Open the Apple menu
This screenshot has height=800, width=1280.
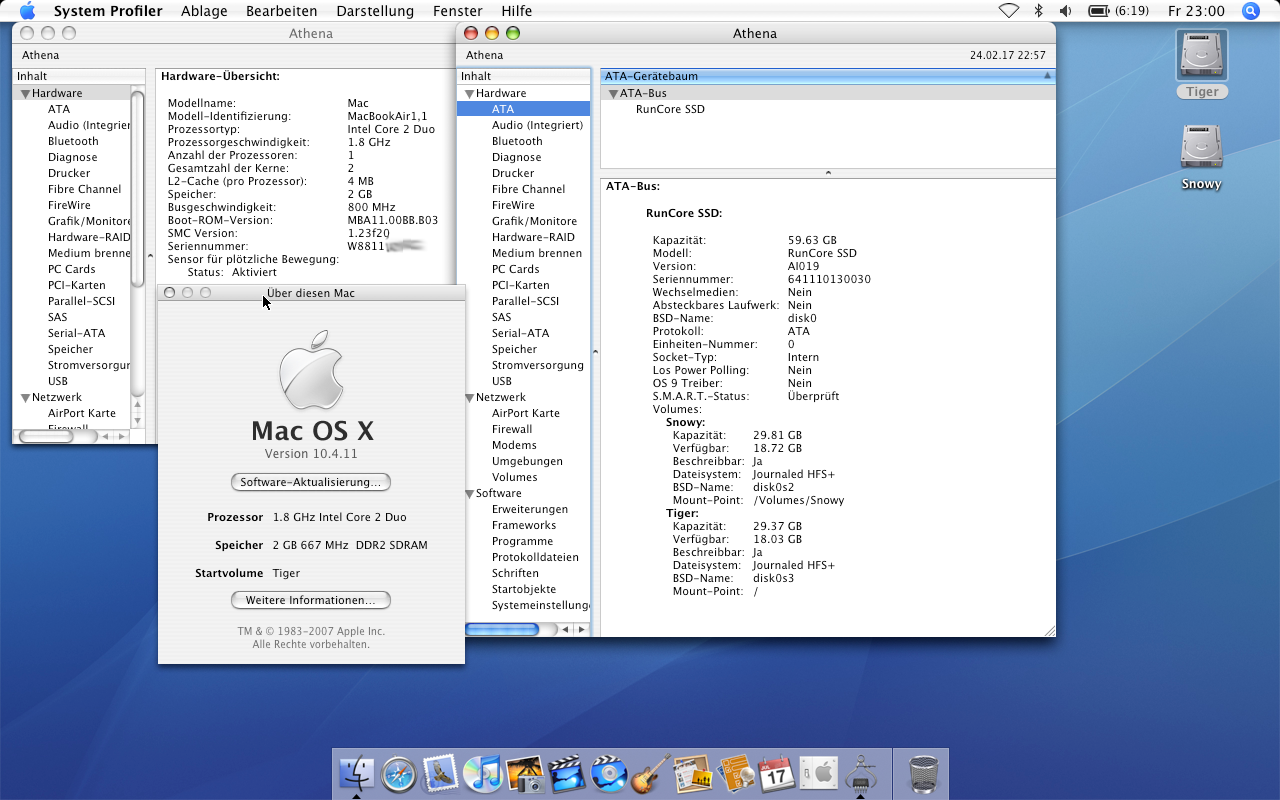coord(27,11)
